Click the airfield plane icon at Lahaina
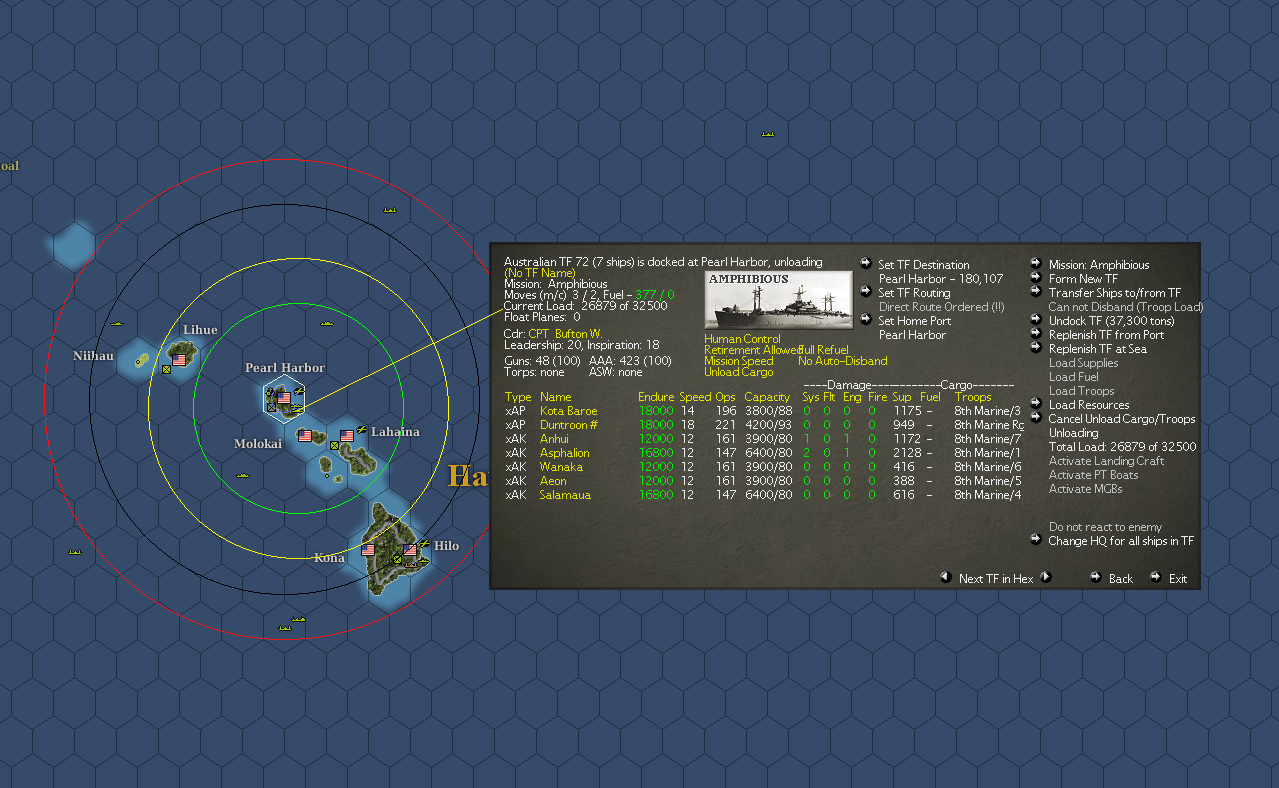This screenshot has height=788, width=1279. pos(361,430)
